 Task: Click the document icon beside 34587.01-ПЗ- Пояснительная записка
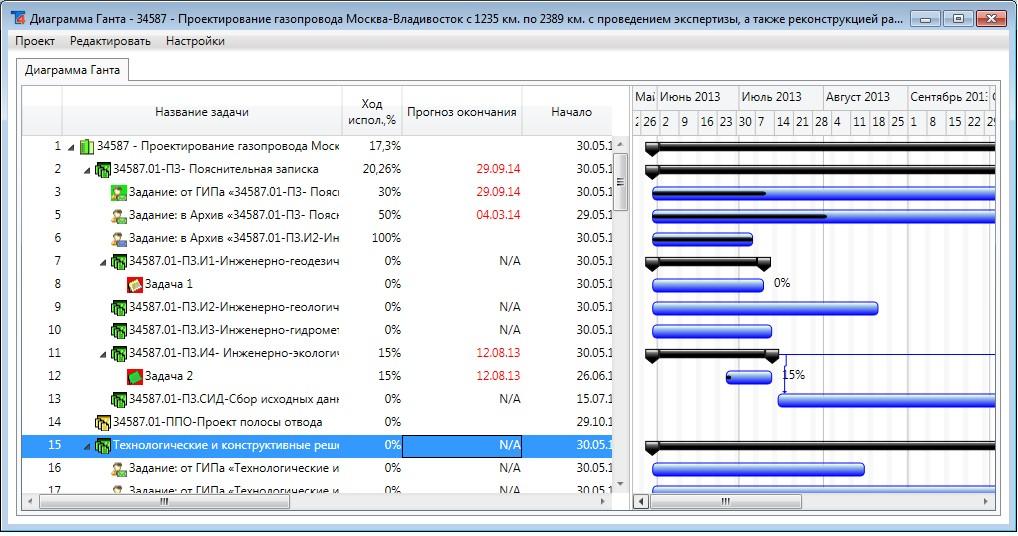tap(103, 170)
